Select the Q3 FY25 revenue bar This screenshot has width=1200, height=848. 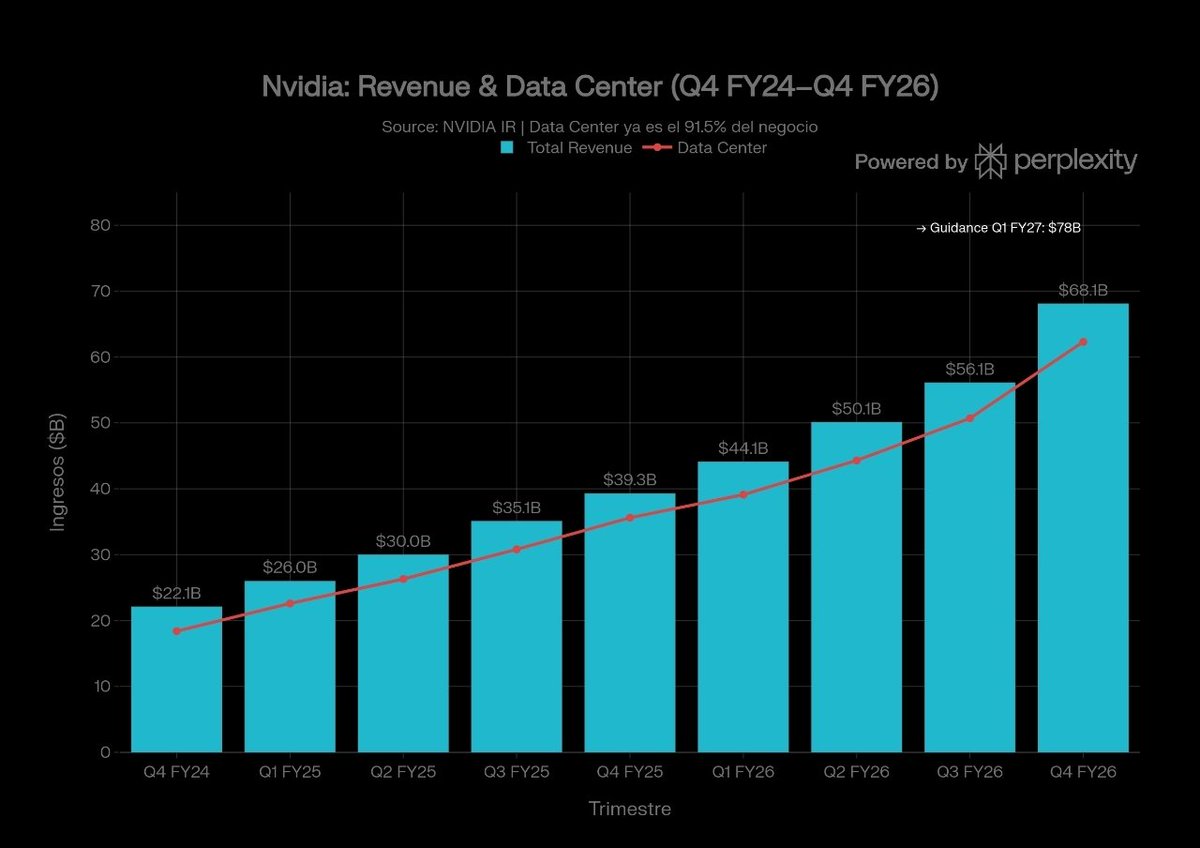point(516,636)
